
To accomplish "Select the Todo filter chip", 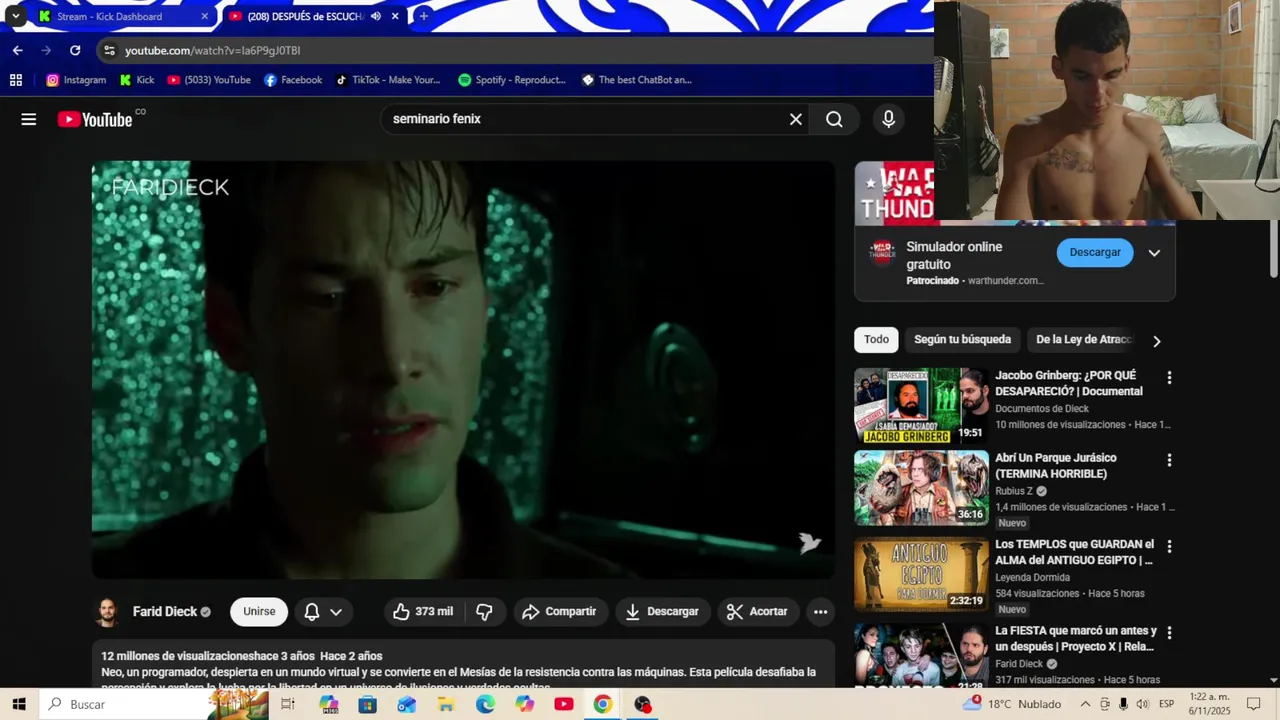I will (877, 340).
